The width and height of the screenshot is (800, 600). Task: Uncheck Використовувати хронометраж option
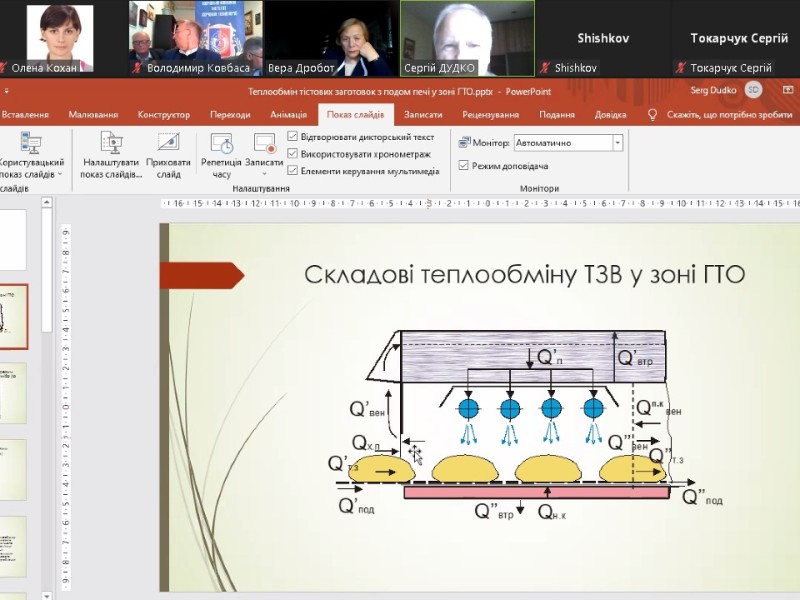[293, 154]
